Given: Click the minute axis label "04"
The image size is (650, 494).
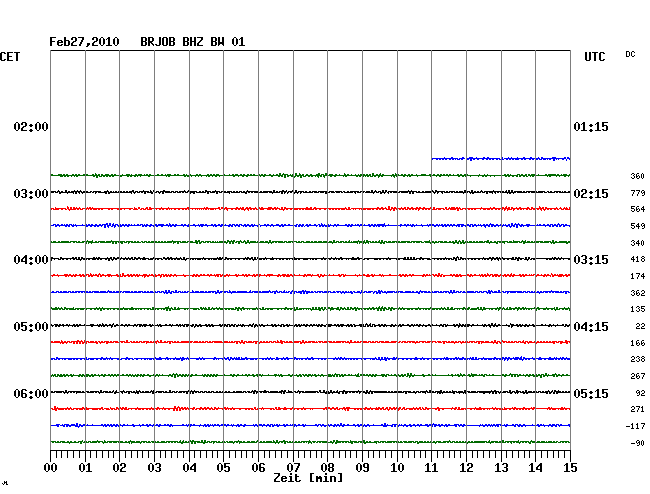Looking at the screenshot, I should [x=189, y=468].
